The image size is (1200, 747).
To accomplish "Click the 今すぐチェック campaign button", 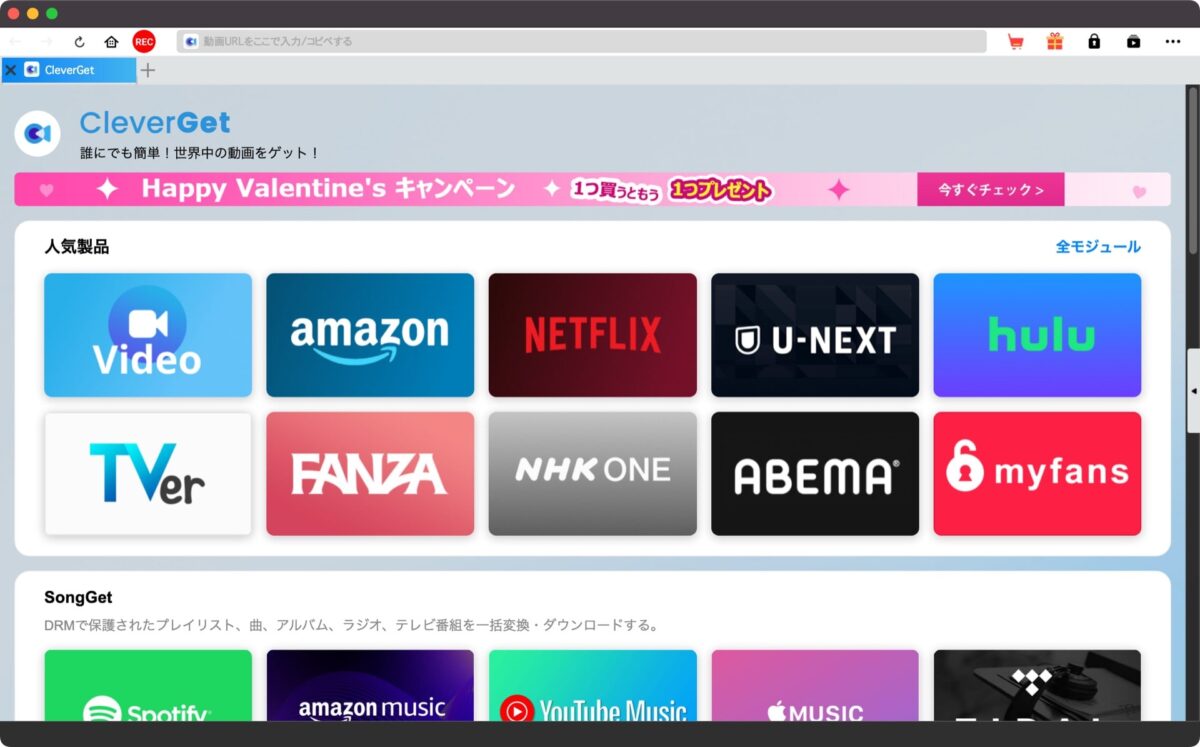I will point(990,189).
